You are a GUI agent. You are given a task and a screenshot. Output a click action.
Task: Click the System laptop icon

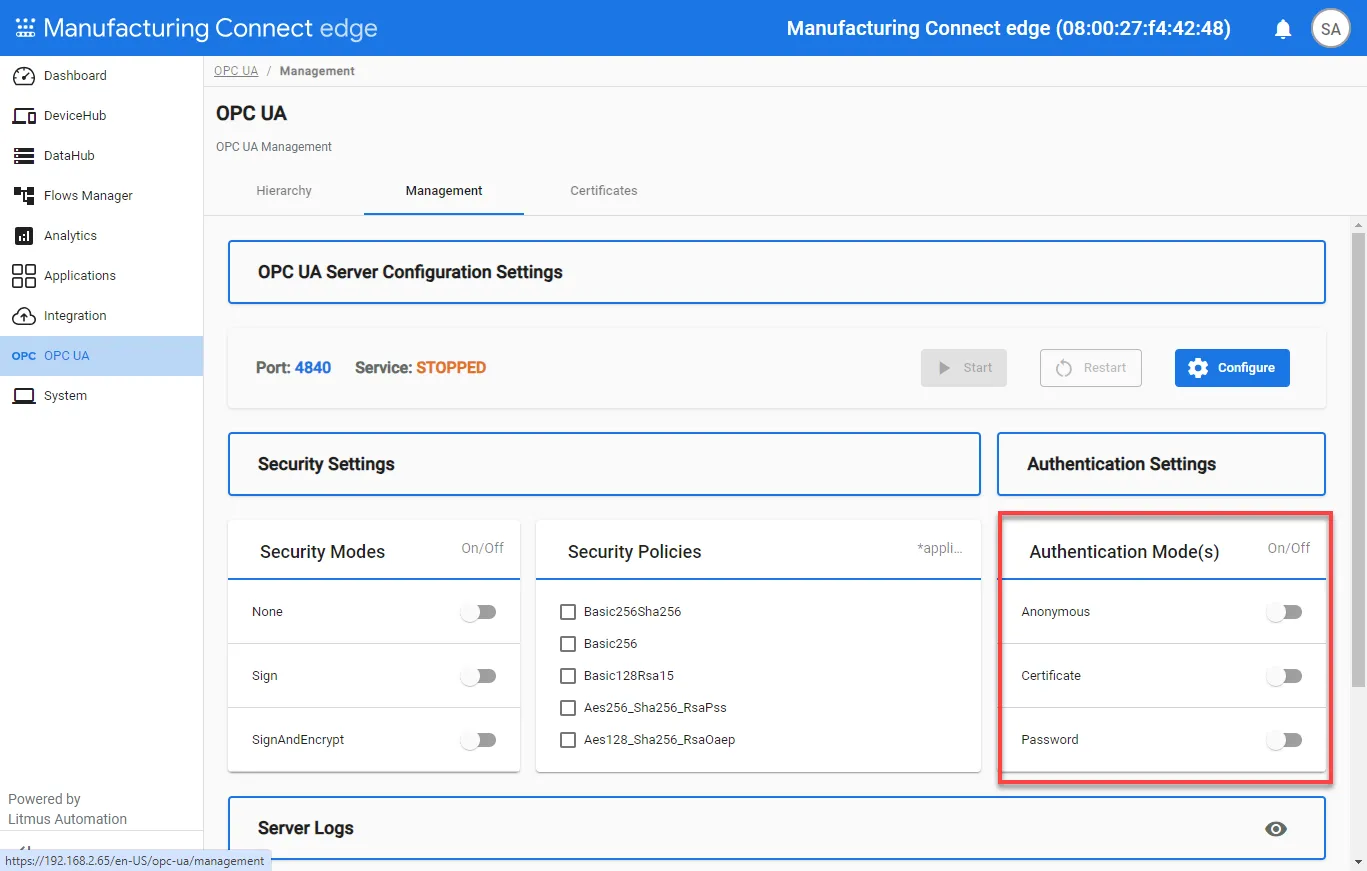tap(24, 396)
